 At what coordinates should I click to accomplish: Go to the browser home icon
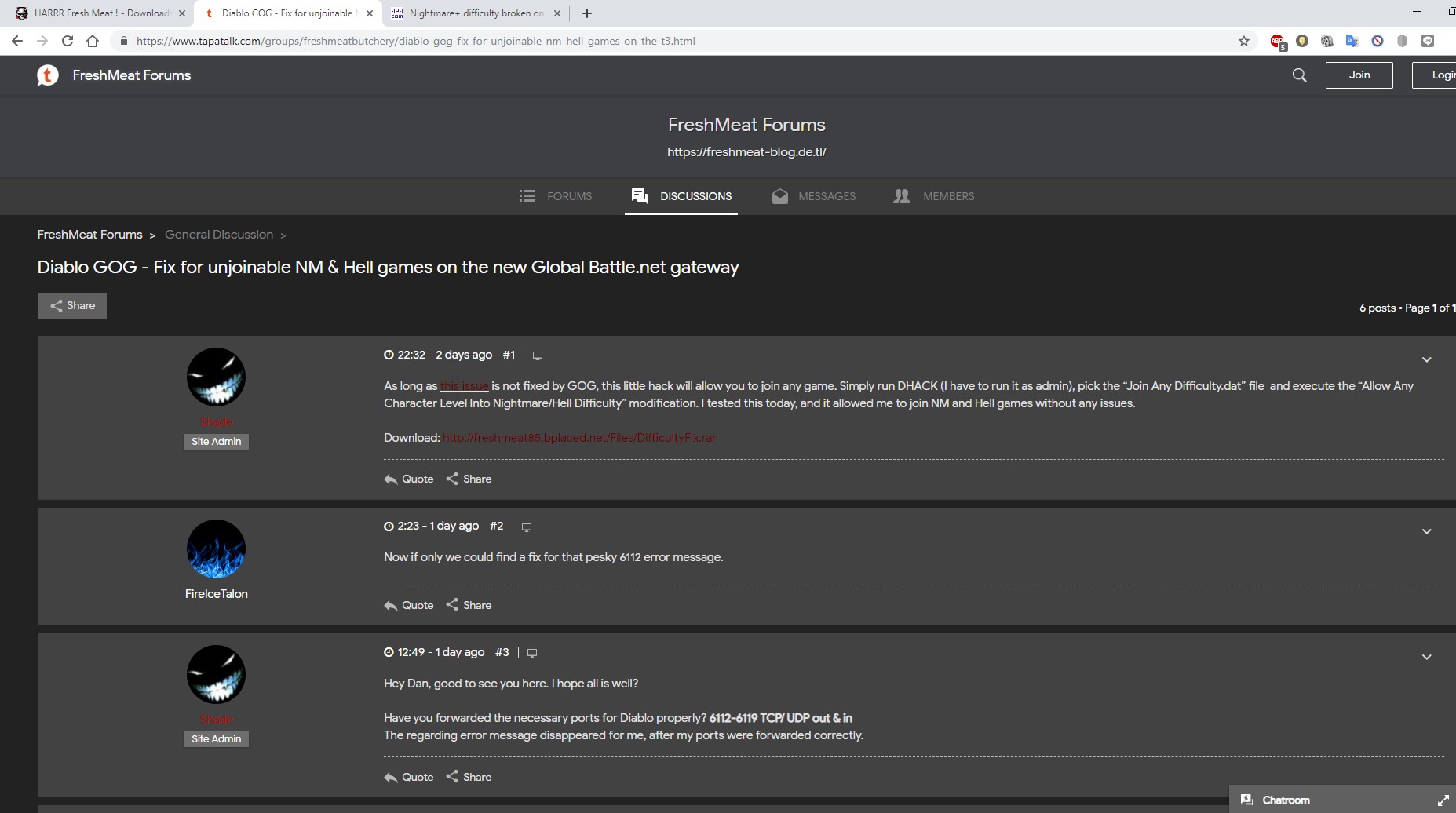(x=93, y=41)
